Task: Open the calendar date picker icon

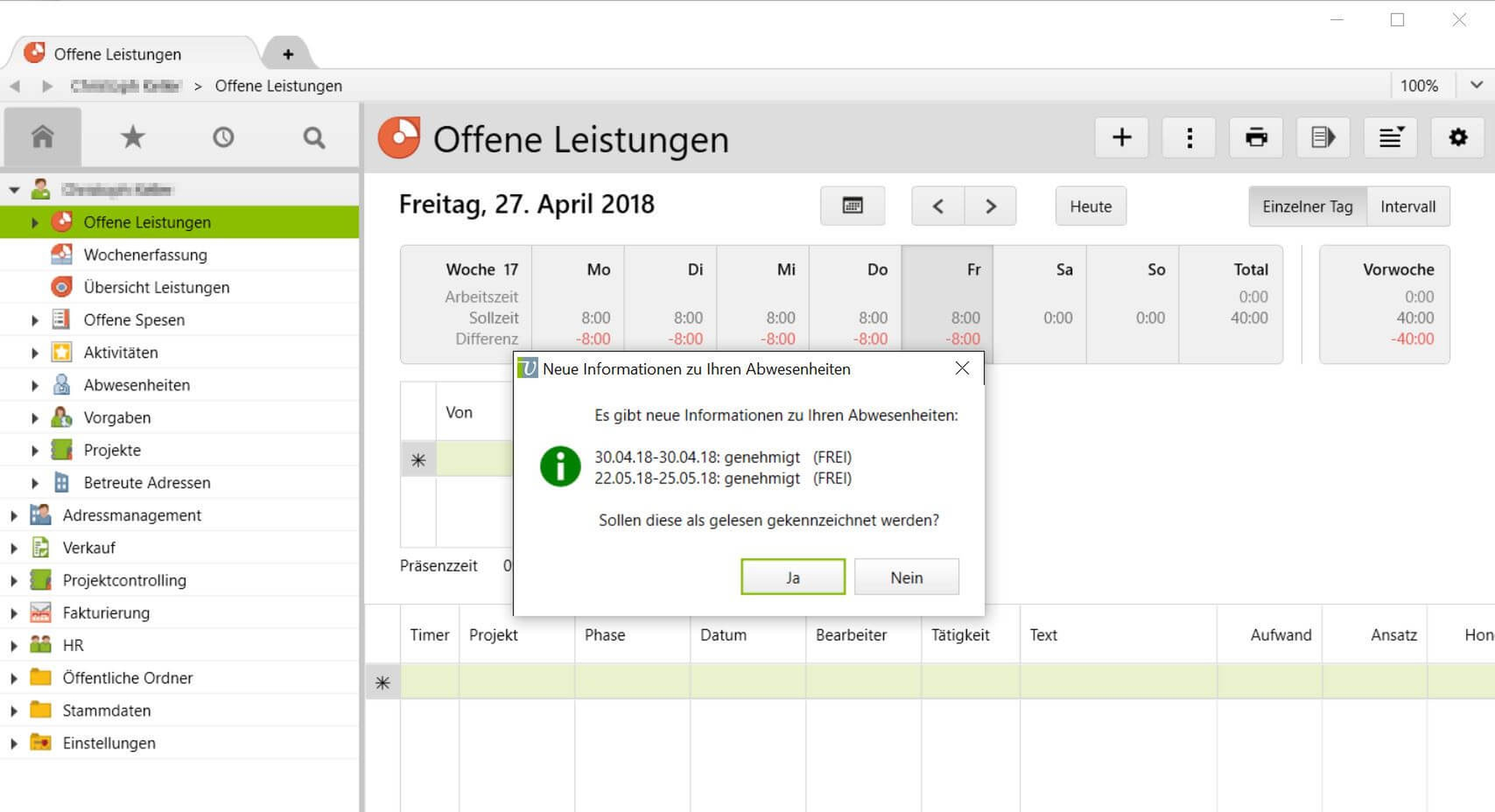Action: pos(852,206)
